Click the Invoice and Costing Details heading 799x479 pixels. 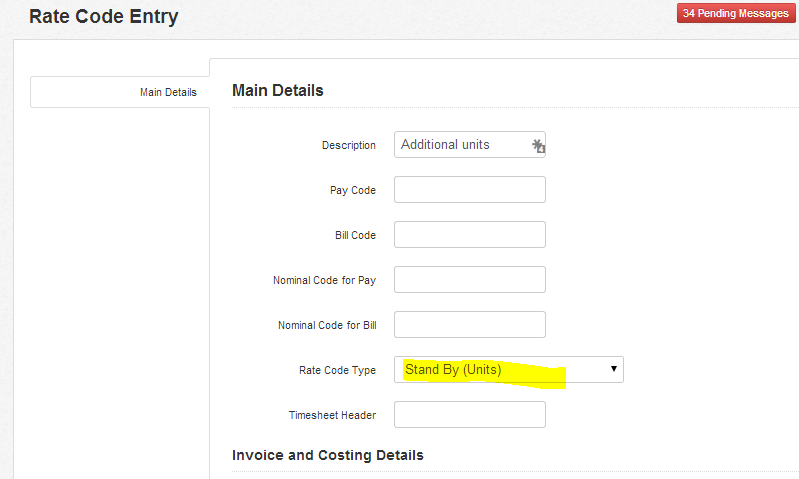(328, 455)
